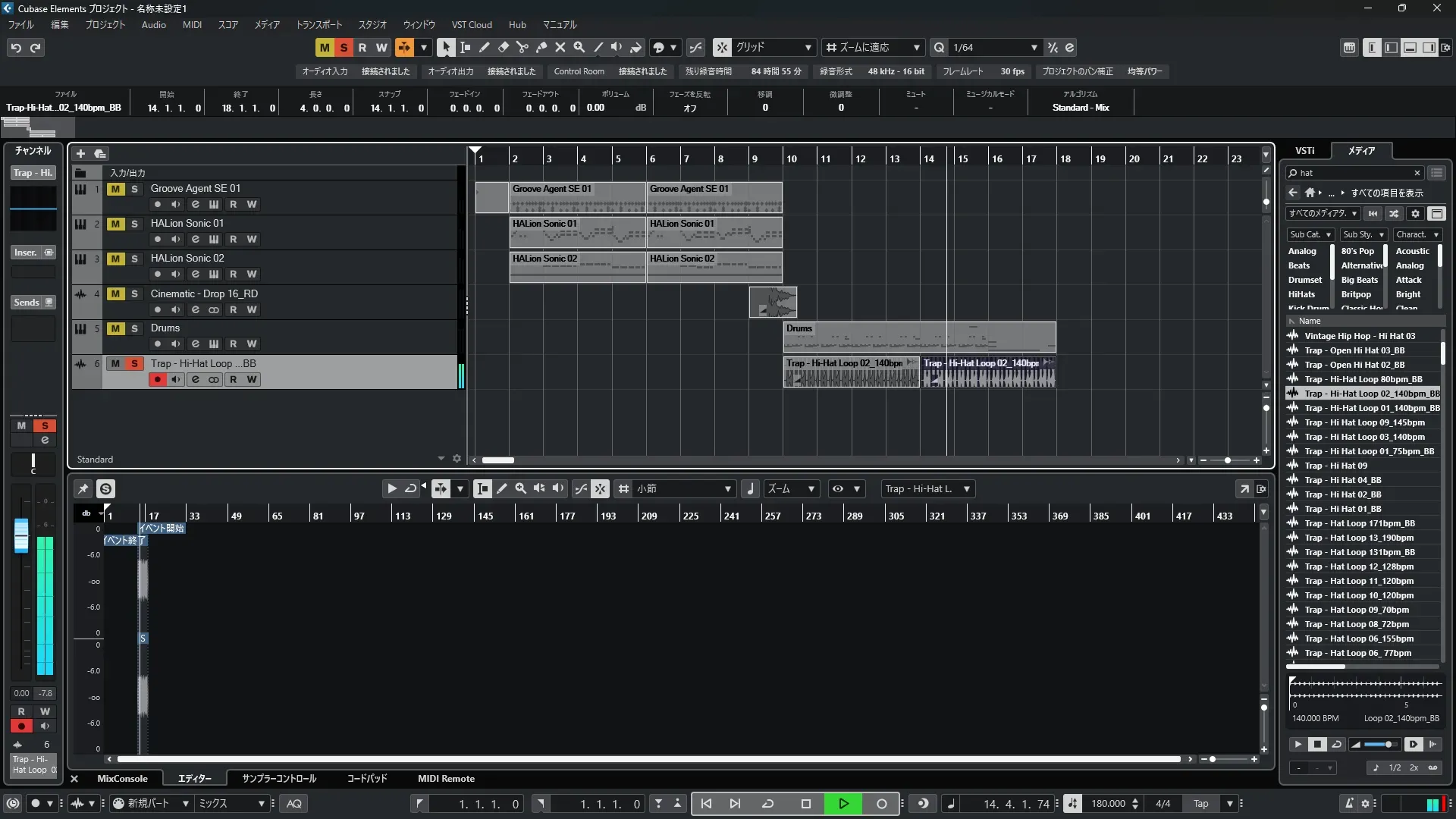Screen dimensions: 1456x819
Task: Activate the transport cycle loop button
Action: click(767, 804)
